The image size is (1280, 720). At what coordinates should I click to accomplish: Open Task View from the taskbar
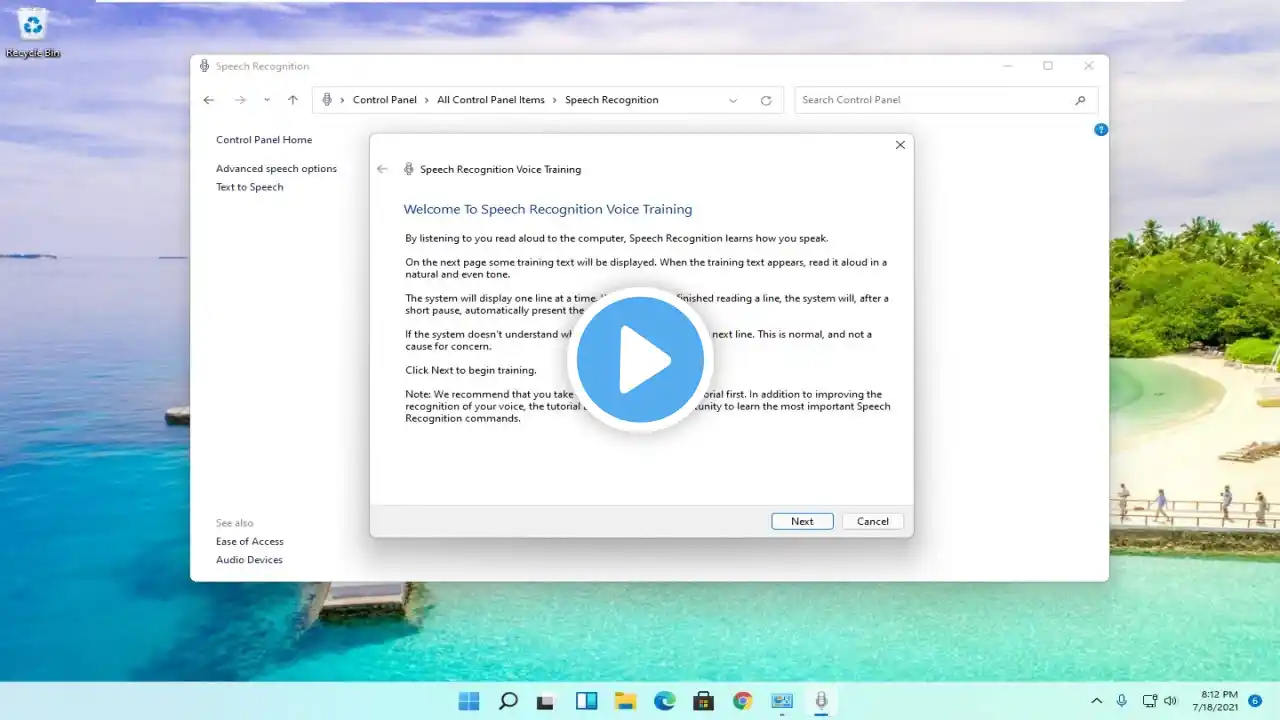coord(547,701)
